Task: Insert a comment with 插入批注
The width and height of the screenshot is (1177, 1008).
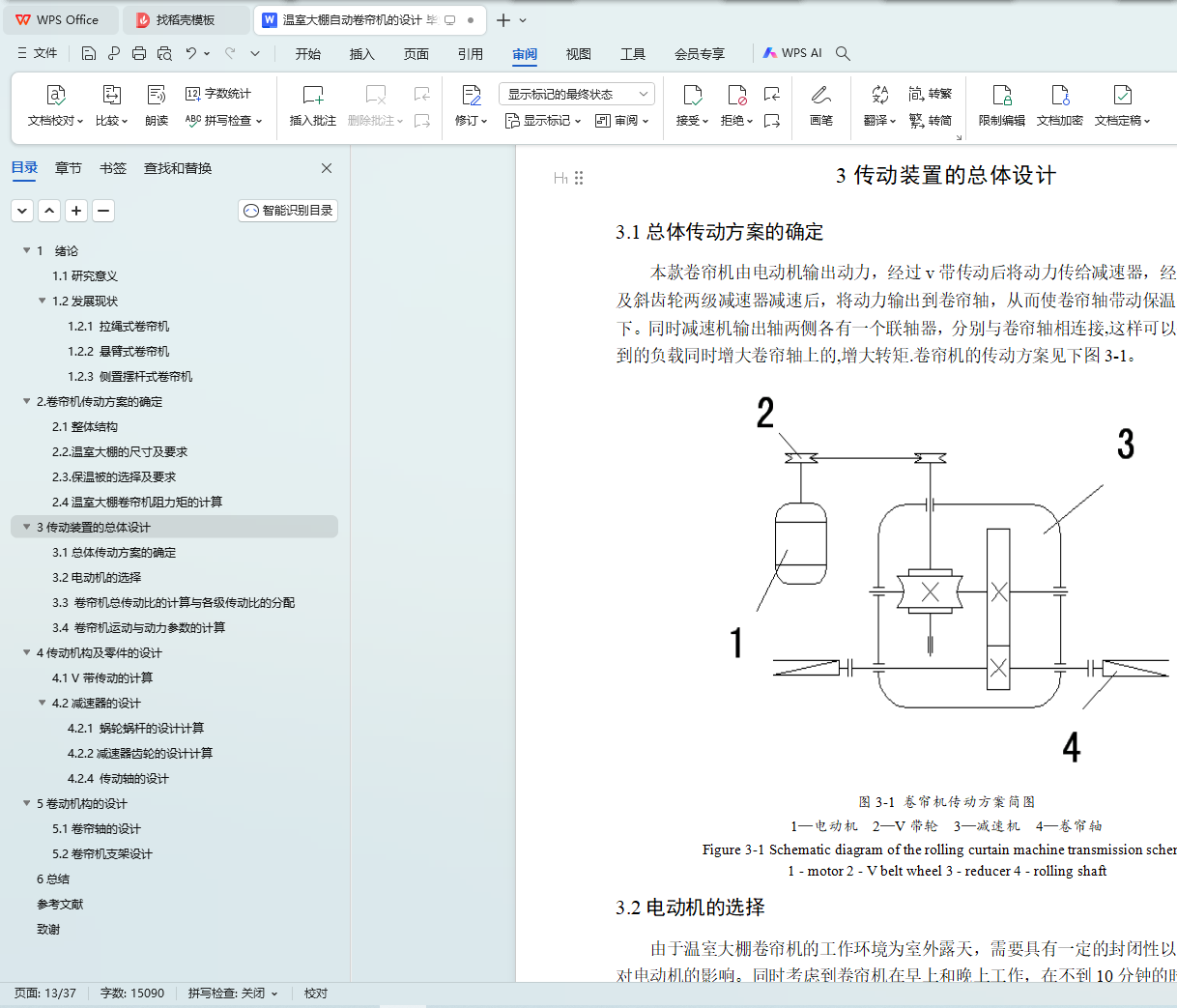Action: click(x=312, y=105)
